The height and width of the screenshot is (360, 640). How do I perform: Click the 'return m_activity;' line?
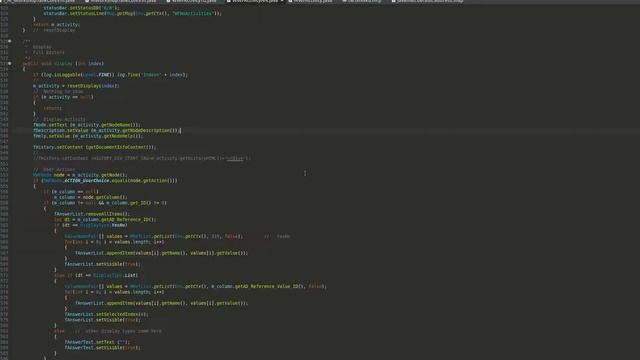click(56, 24)
